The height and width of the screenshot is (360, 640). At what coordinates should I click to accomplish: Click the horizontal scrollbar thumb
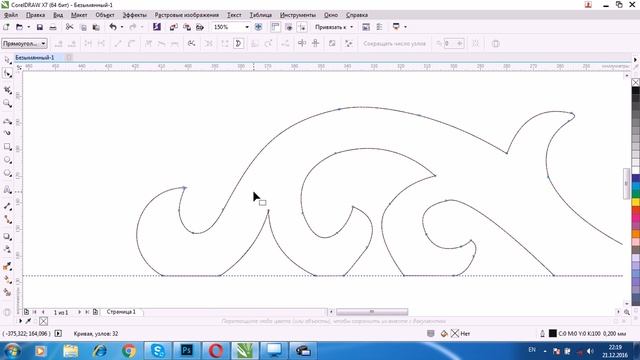372,312
